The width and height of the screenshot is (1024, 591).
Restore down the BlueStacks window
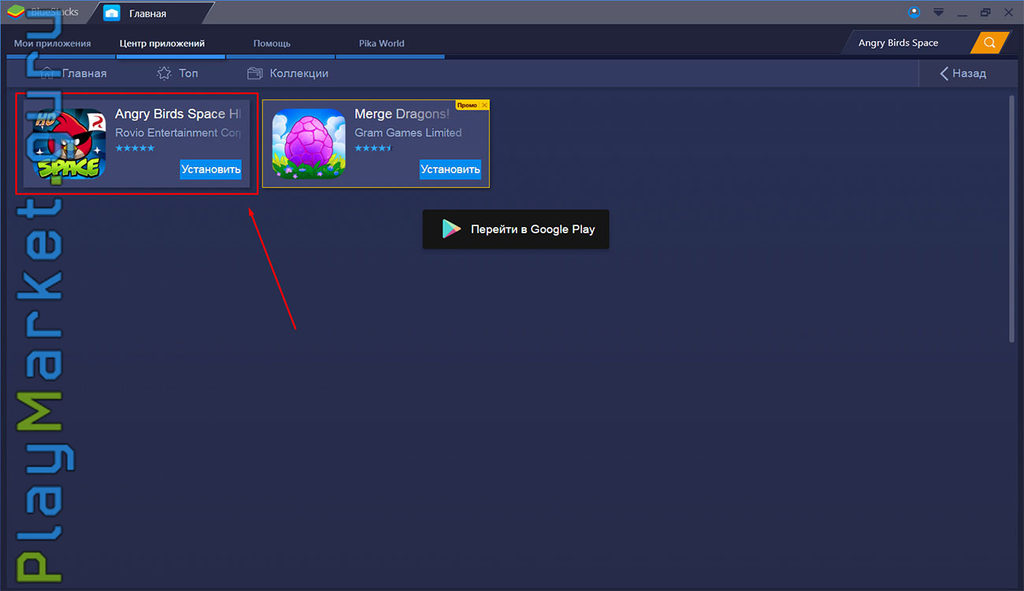985,12
